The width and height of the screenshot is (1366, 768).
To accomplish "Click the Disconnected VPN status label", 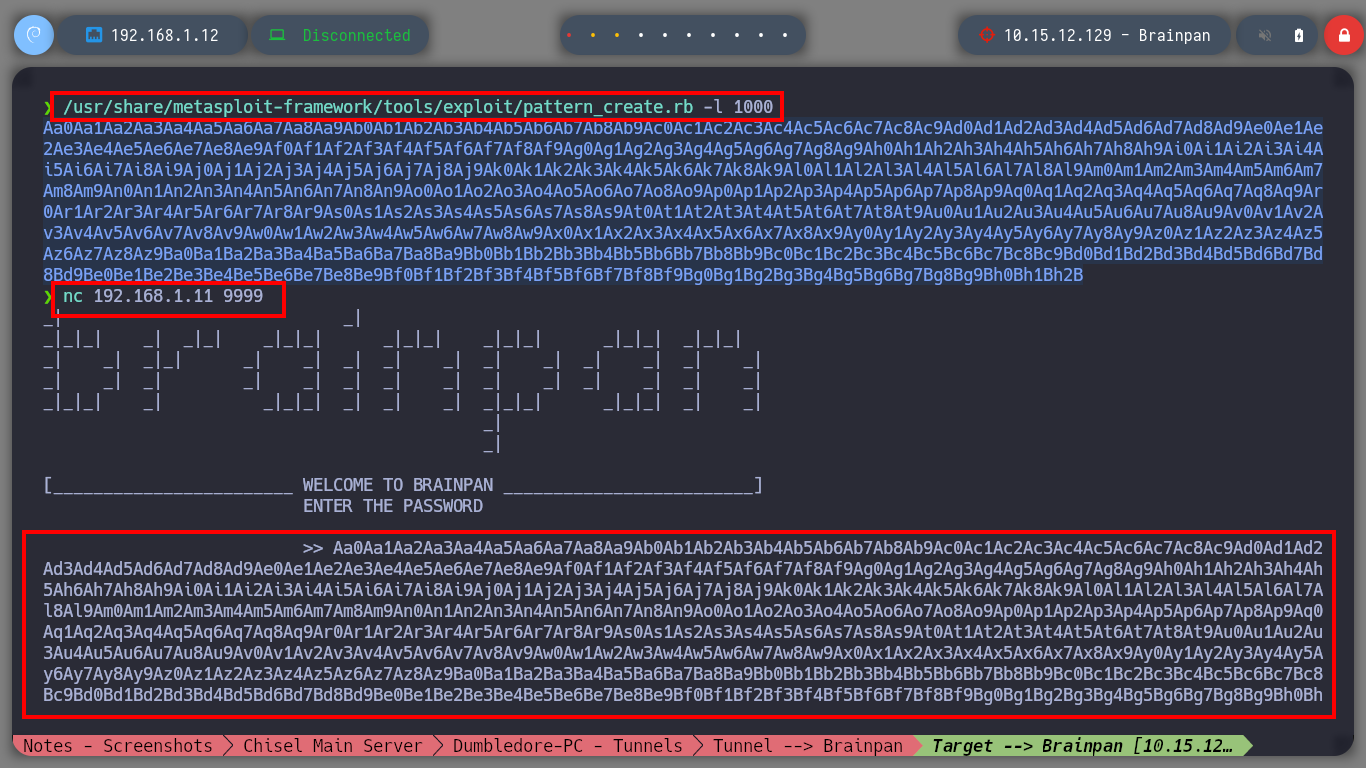I will (x=356, y=35).
